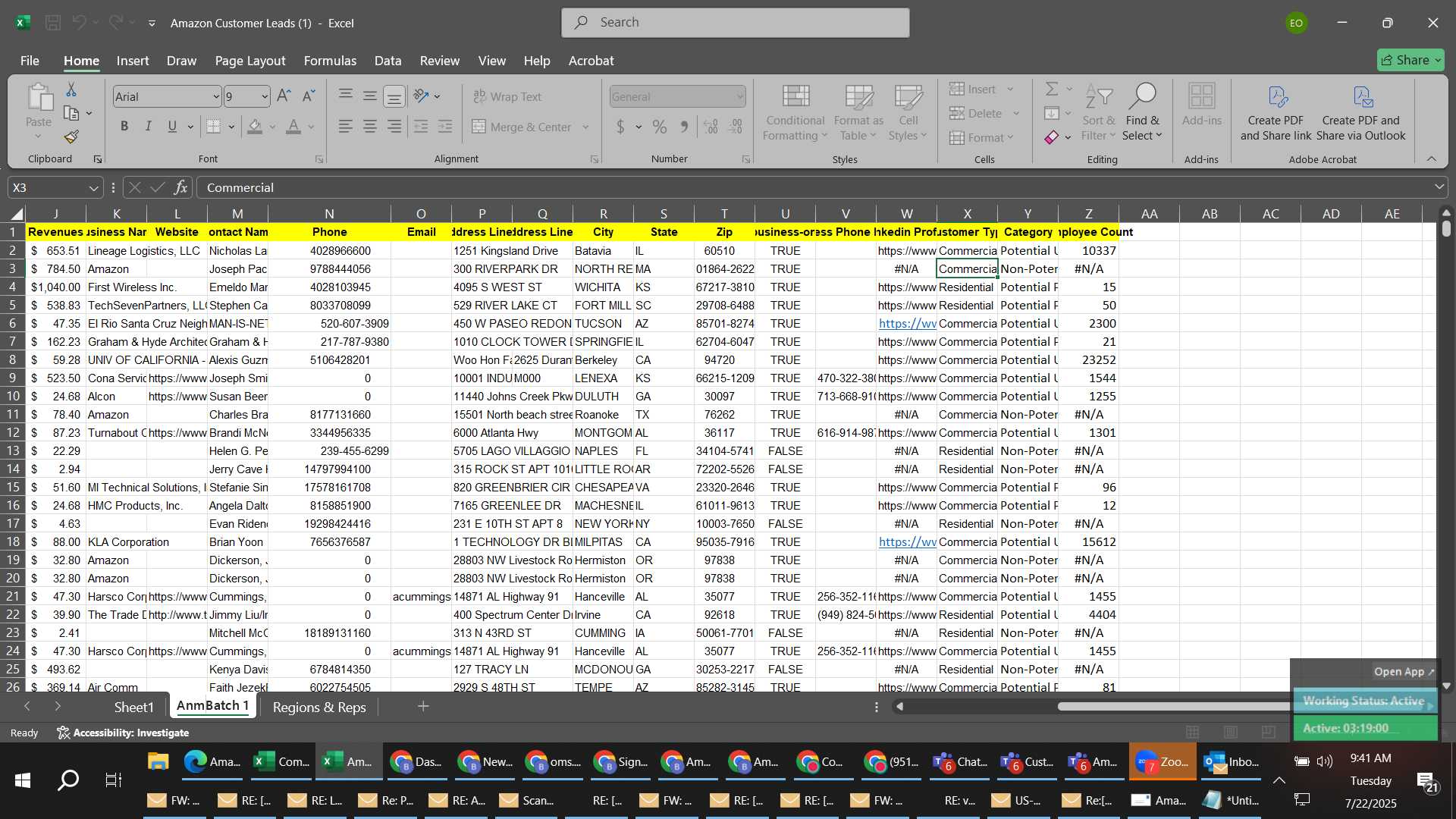The height and width of the screenshot is (819, 1456).
Task: Click the Insert Function fx icon
Action: coord(180,187)
